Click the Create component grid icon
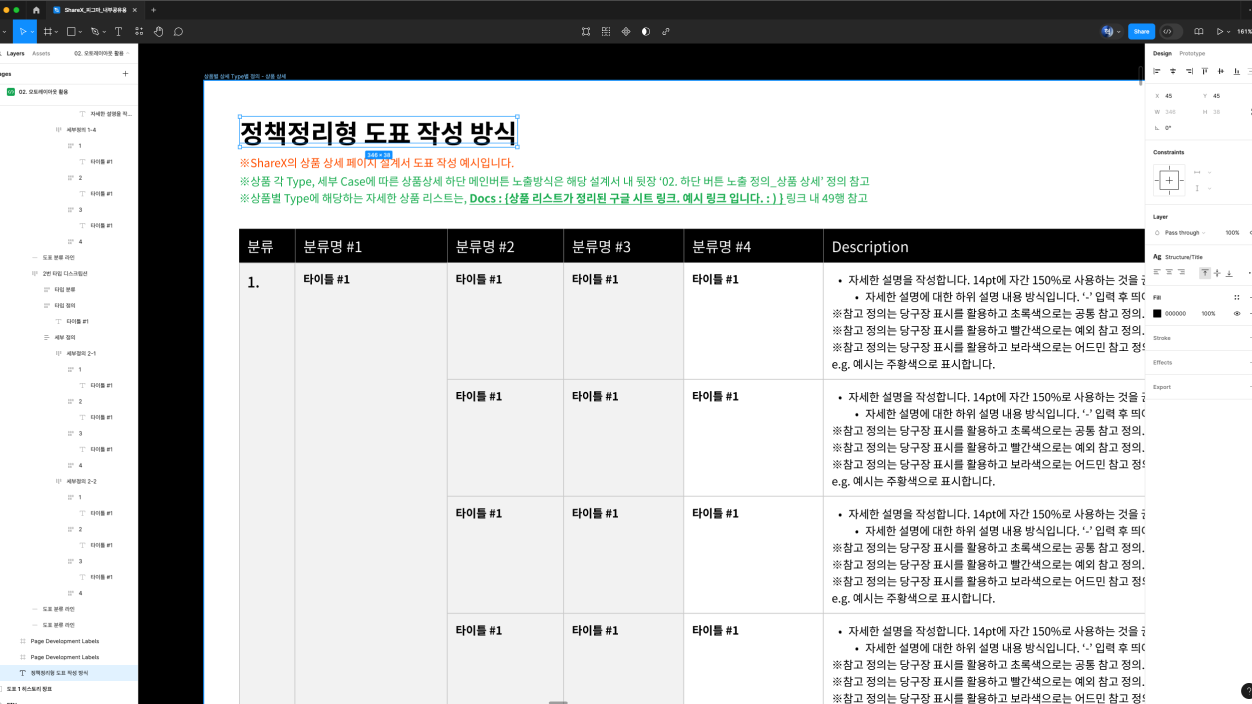This screenshot has height=704, width=1252. click(606, 32)
